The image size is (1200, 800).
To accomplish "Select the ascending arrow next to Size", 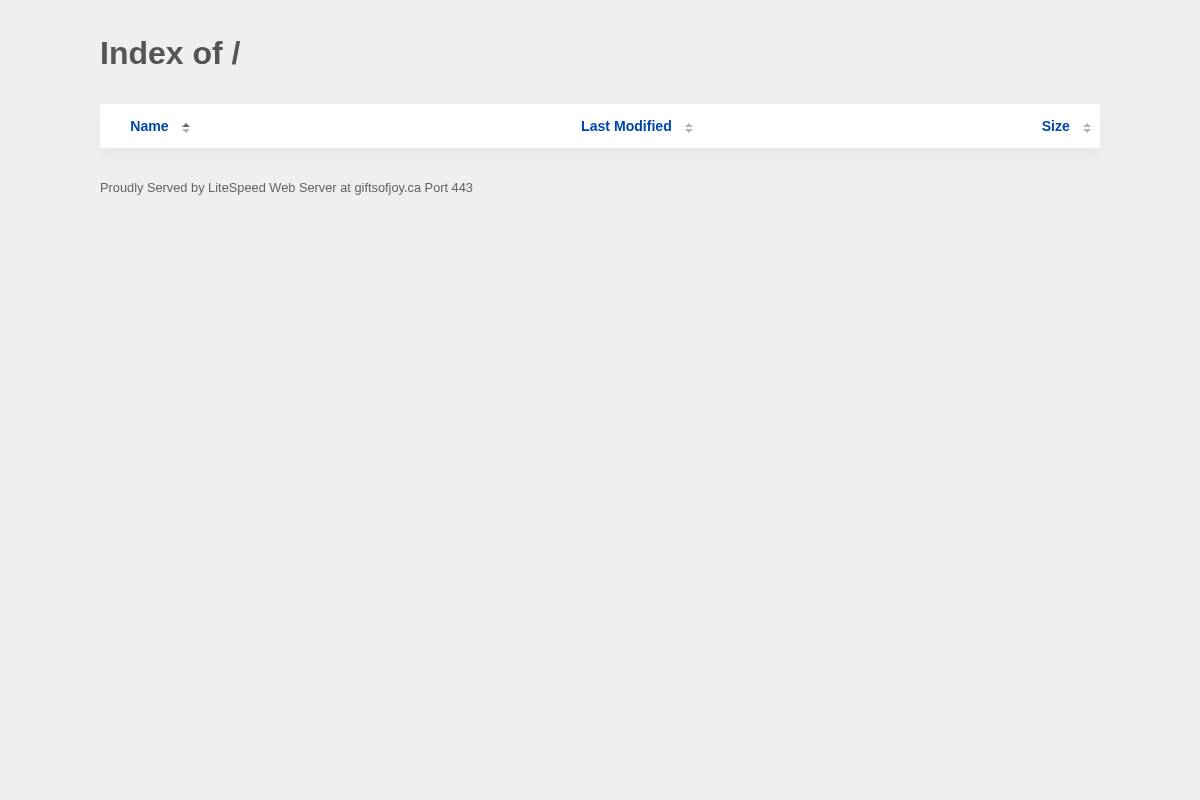I will point(1086,123).
